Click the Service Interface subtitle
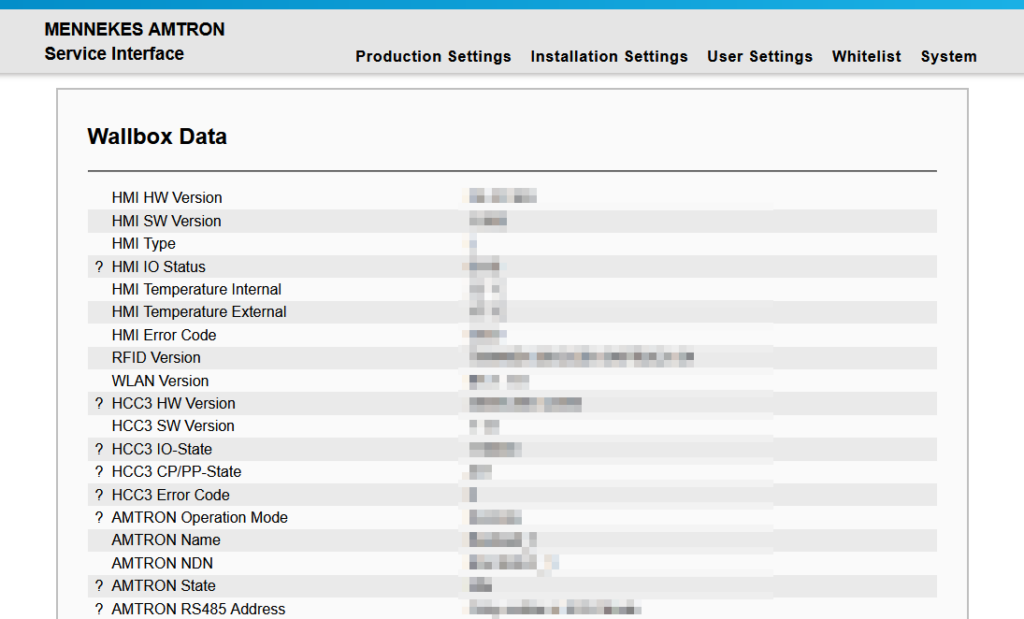Viewport: 1024px width, 619px height. point(114,54)
